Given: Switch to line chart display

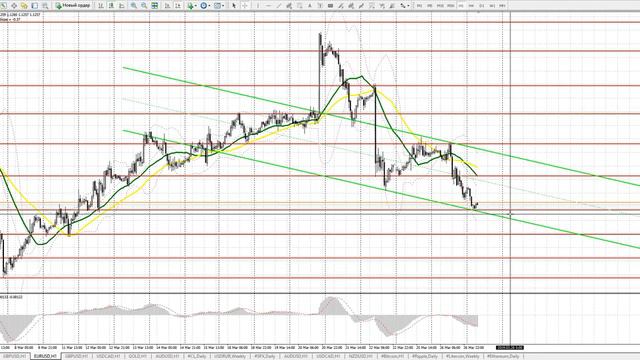Looking at the screenshot, I should 122,6.
